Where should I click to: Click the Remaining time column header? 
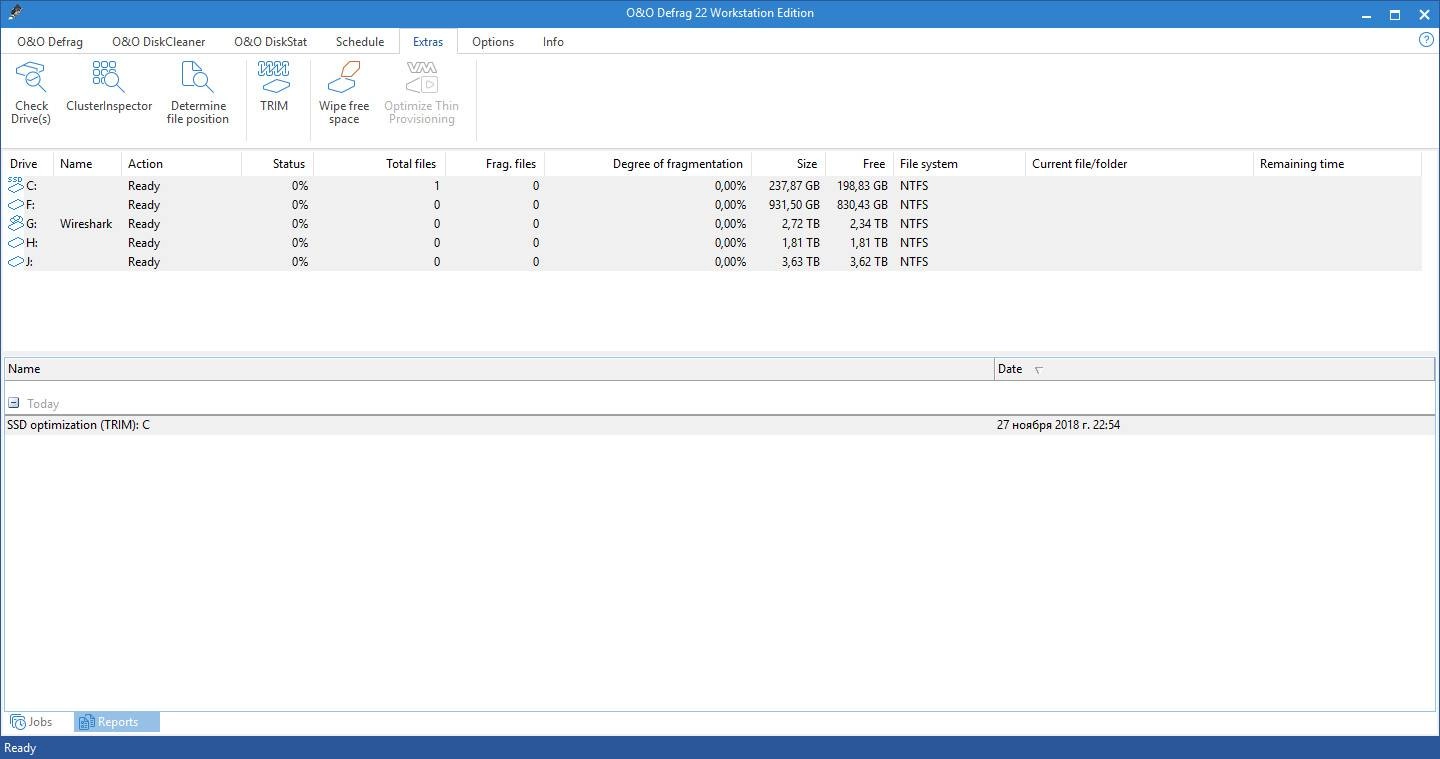(x=1337, y=164)
